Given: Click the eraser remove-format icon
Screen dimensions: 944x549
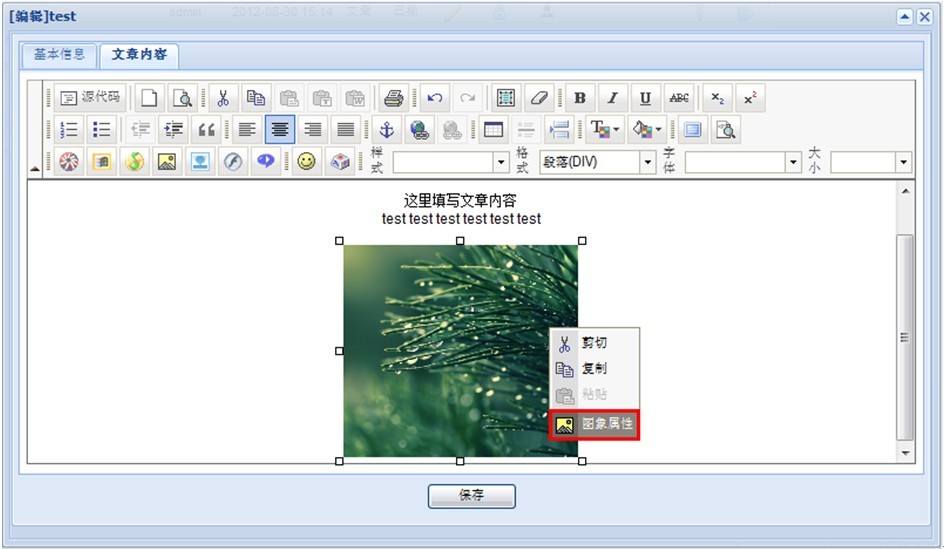Looking at the screenshot, I should pyautogui.click(x=539, y=98).
